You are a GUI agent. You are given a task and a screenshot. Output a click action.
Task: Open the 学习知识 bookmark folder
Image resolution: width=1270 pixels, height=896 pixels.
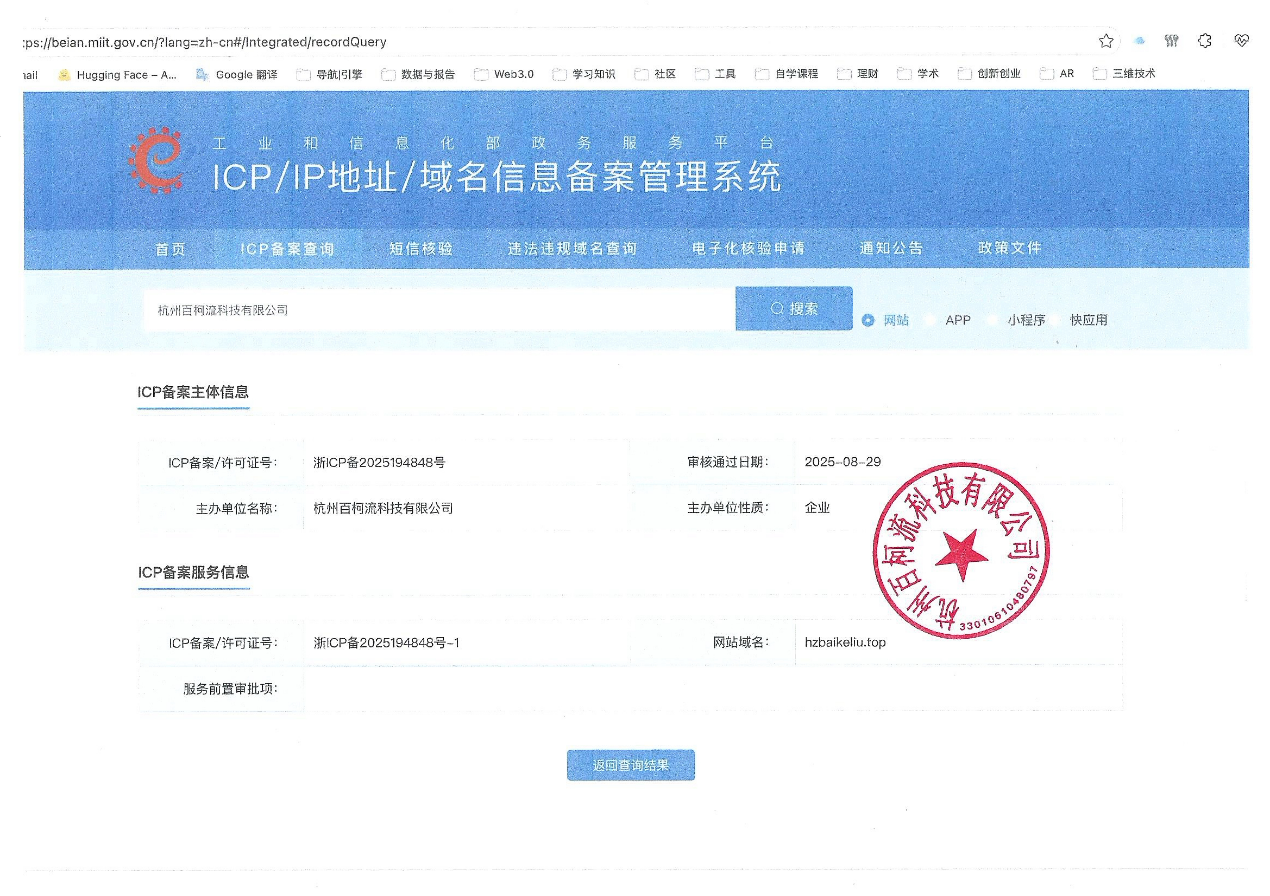click(584, 74)
